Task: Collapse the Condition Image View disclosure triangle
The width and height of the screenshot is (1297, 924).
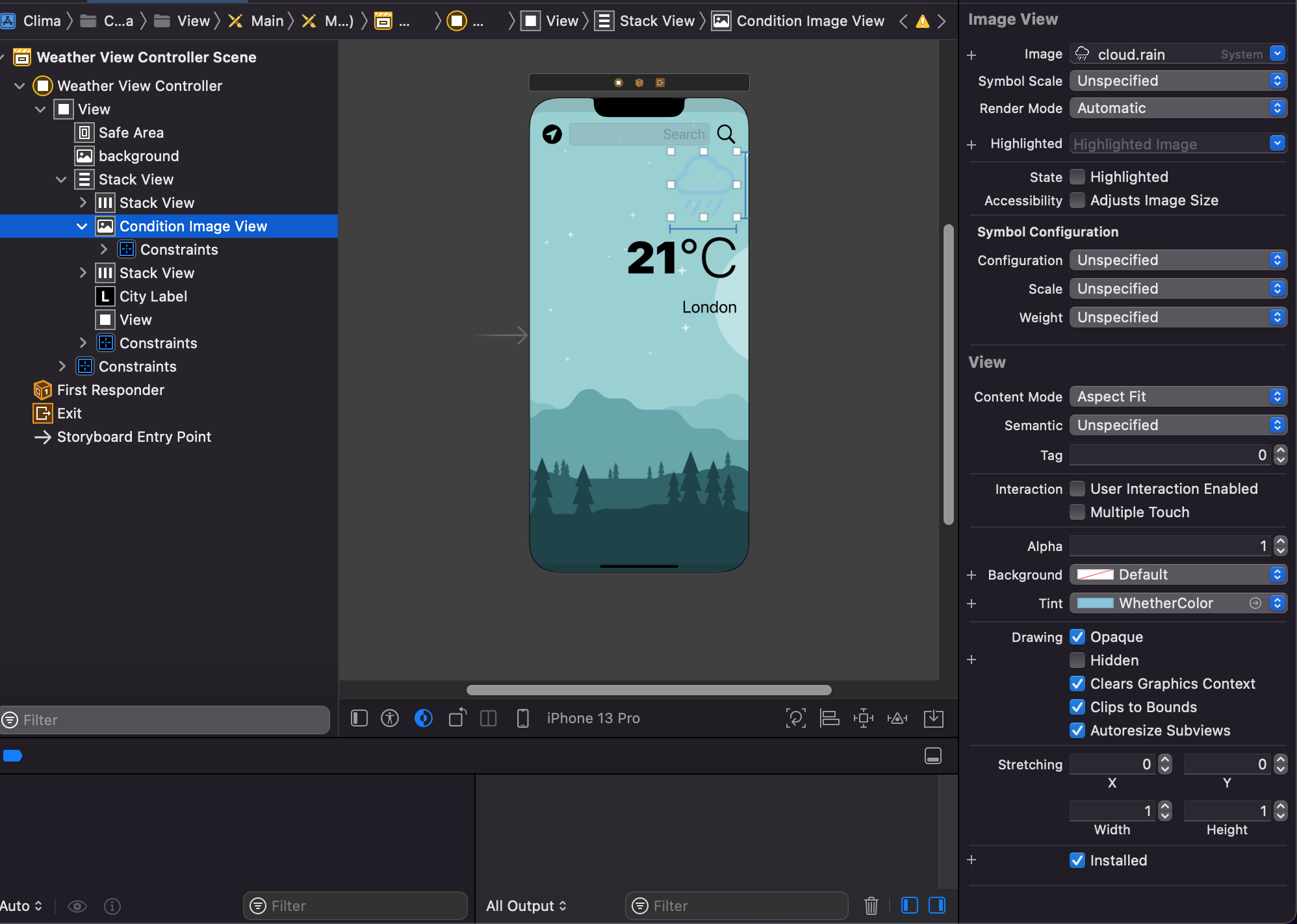Action: coord(82,226)
